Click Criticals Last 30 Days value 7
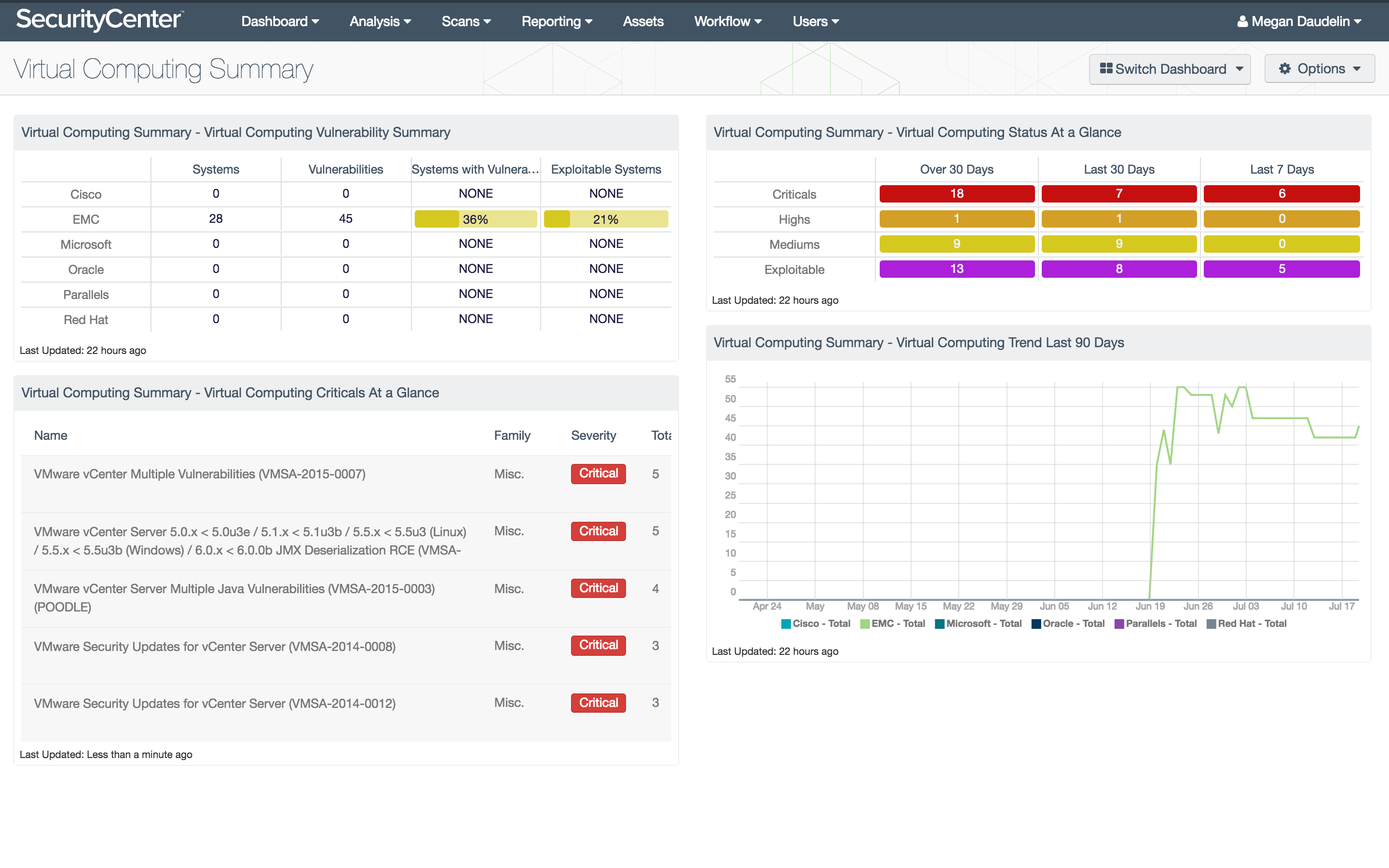Screen dimensions: 1389x868 pos(1118,194)
